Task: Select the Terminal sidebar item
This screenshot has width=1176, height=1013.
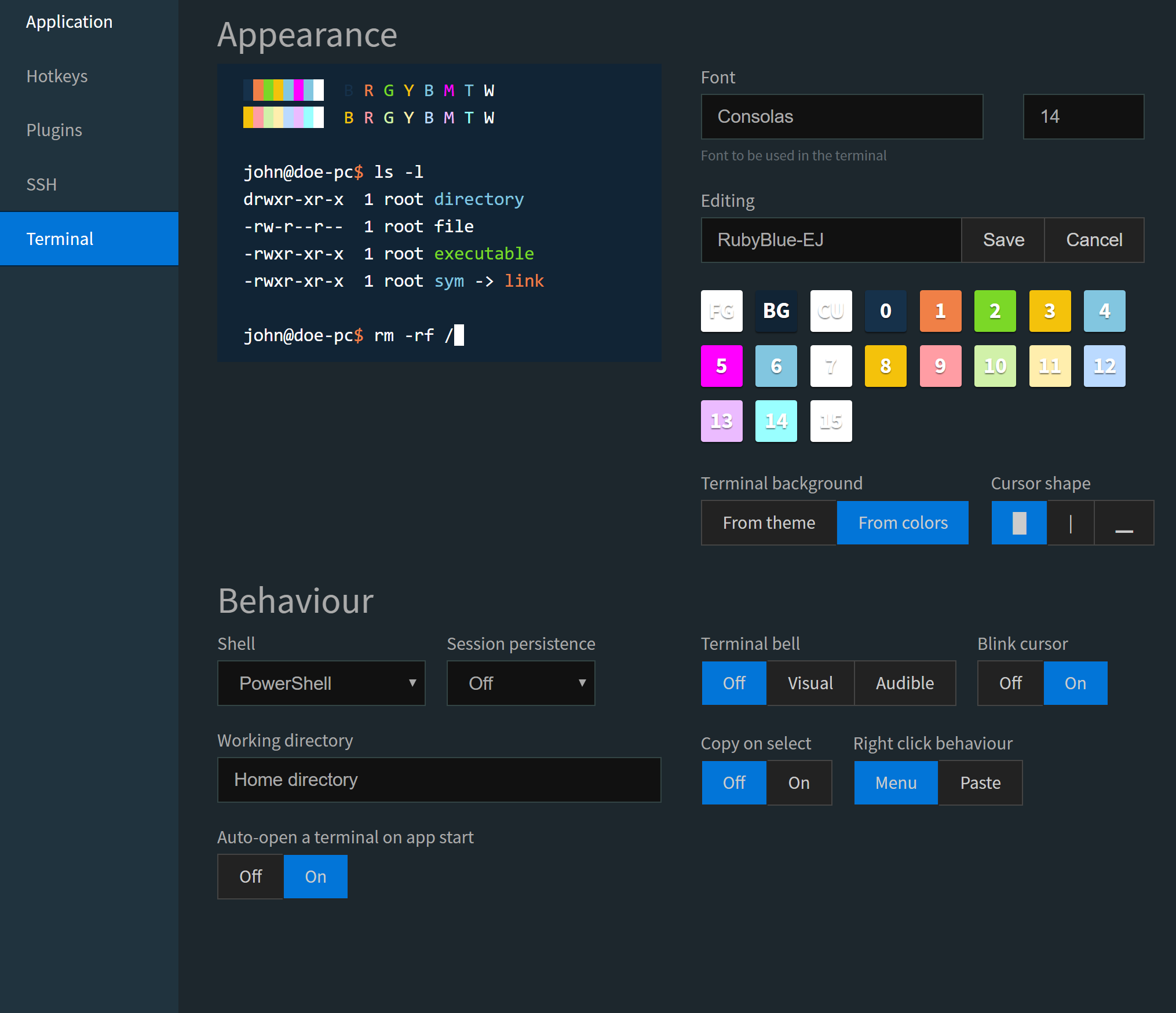Action: point(89,239)
